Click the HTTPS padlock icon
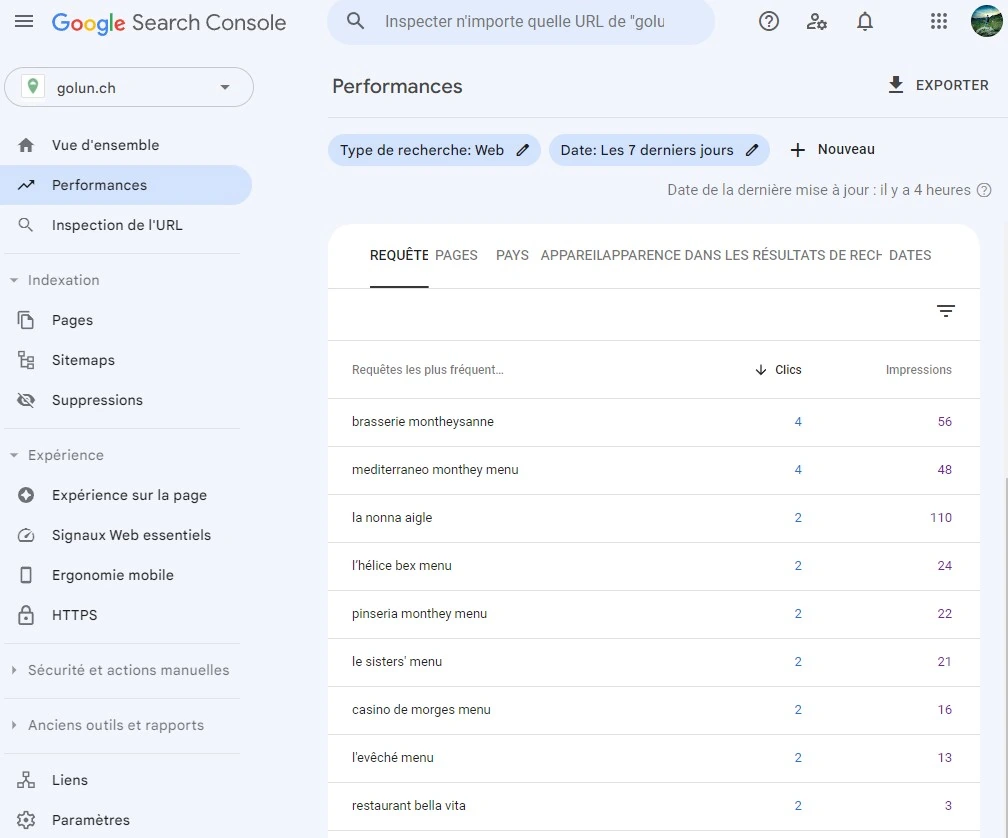The height and width of the screenshot is (838, 1008). click(x=26, y=614)
